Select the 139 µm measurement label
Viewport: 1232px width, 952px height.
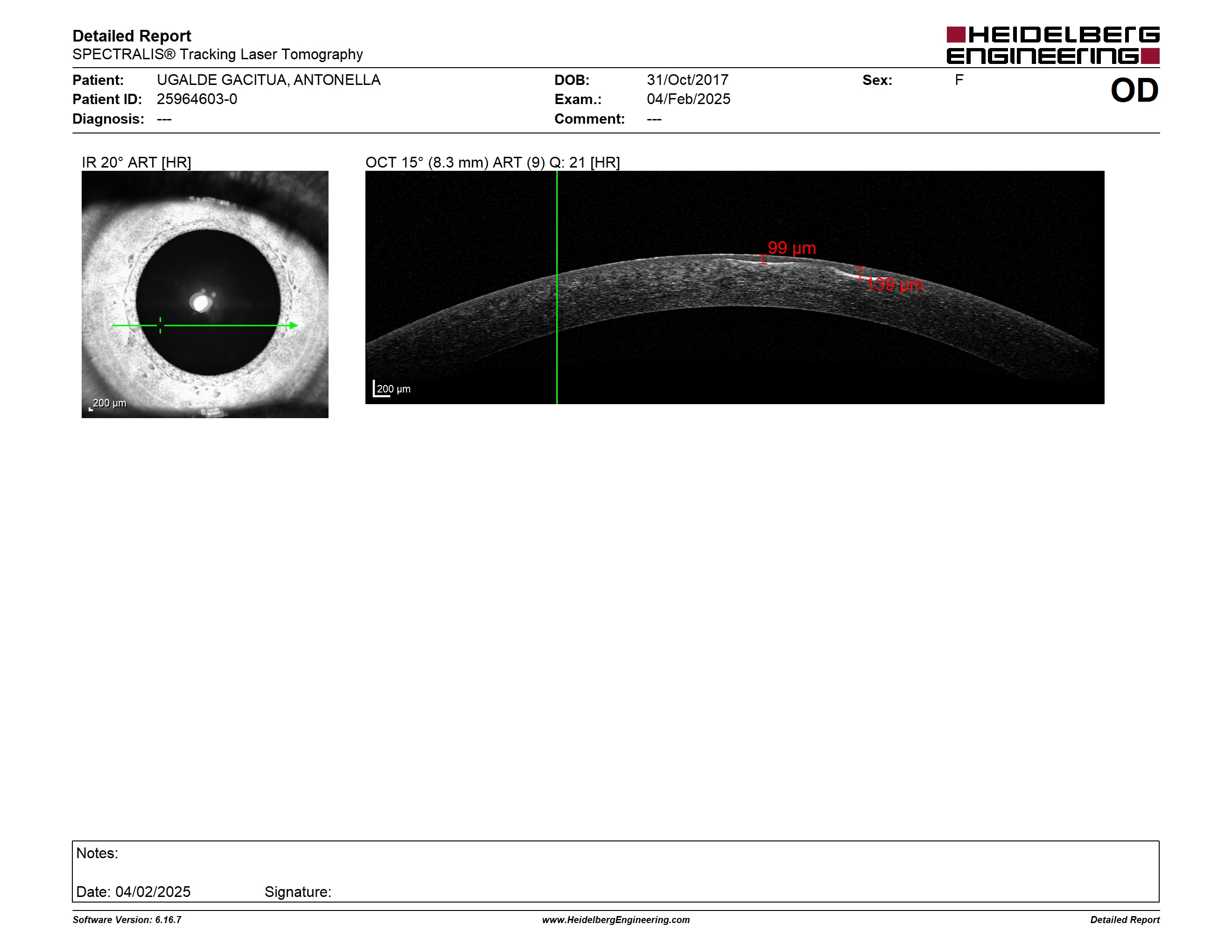(x=895, y=284)
